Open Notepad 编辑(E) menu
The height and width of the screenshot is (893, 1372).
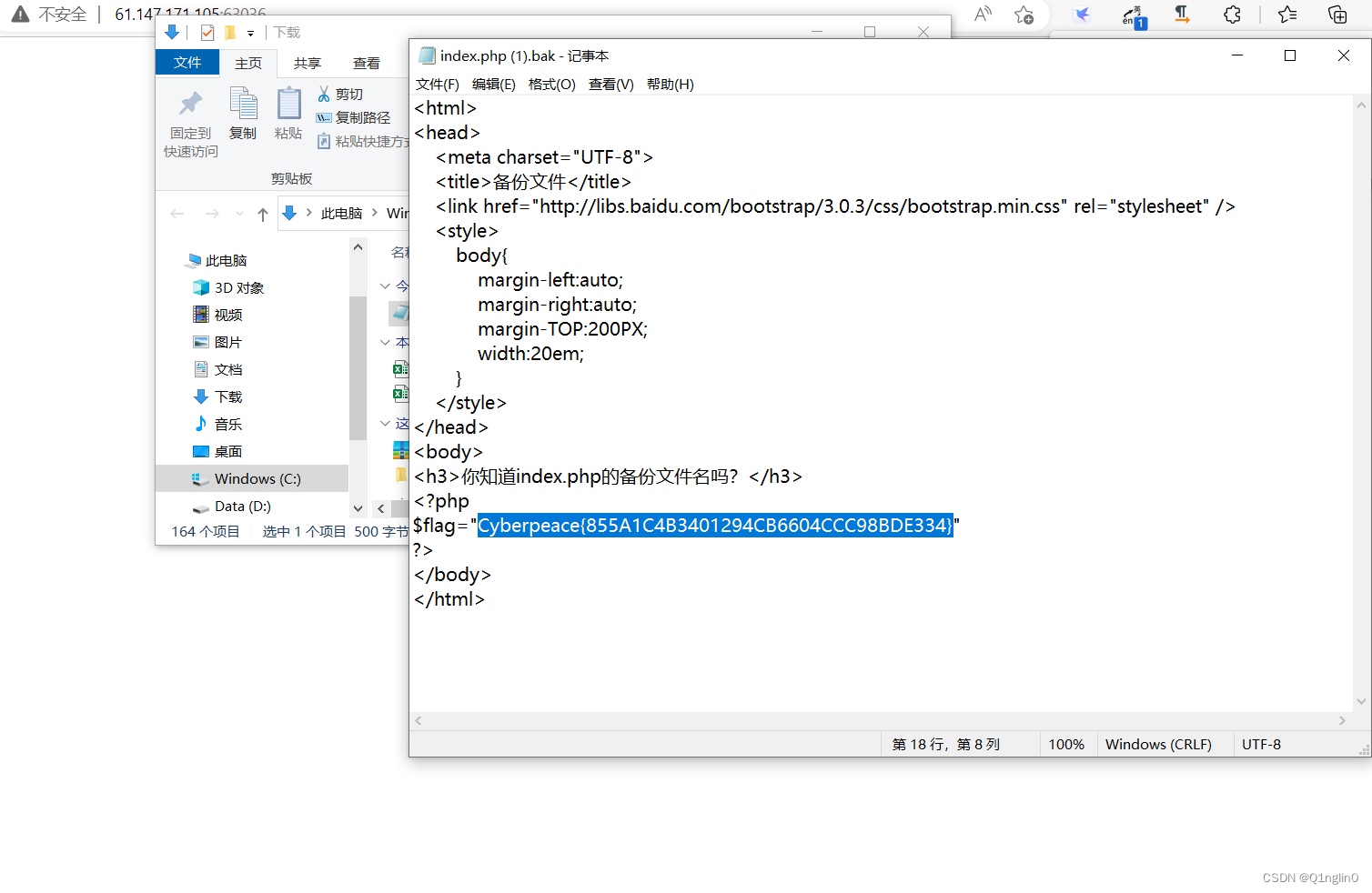pos(494,84)
